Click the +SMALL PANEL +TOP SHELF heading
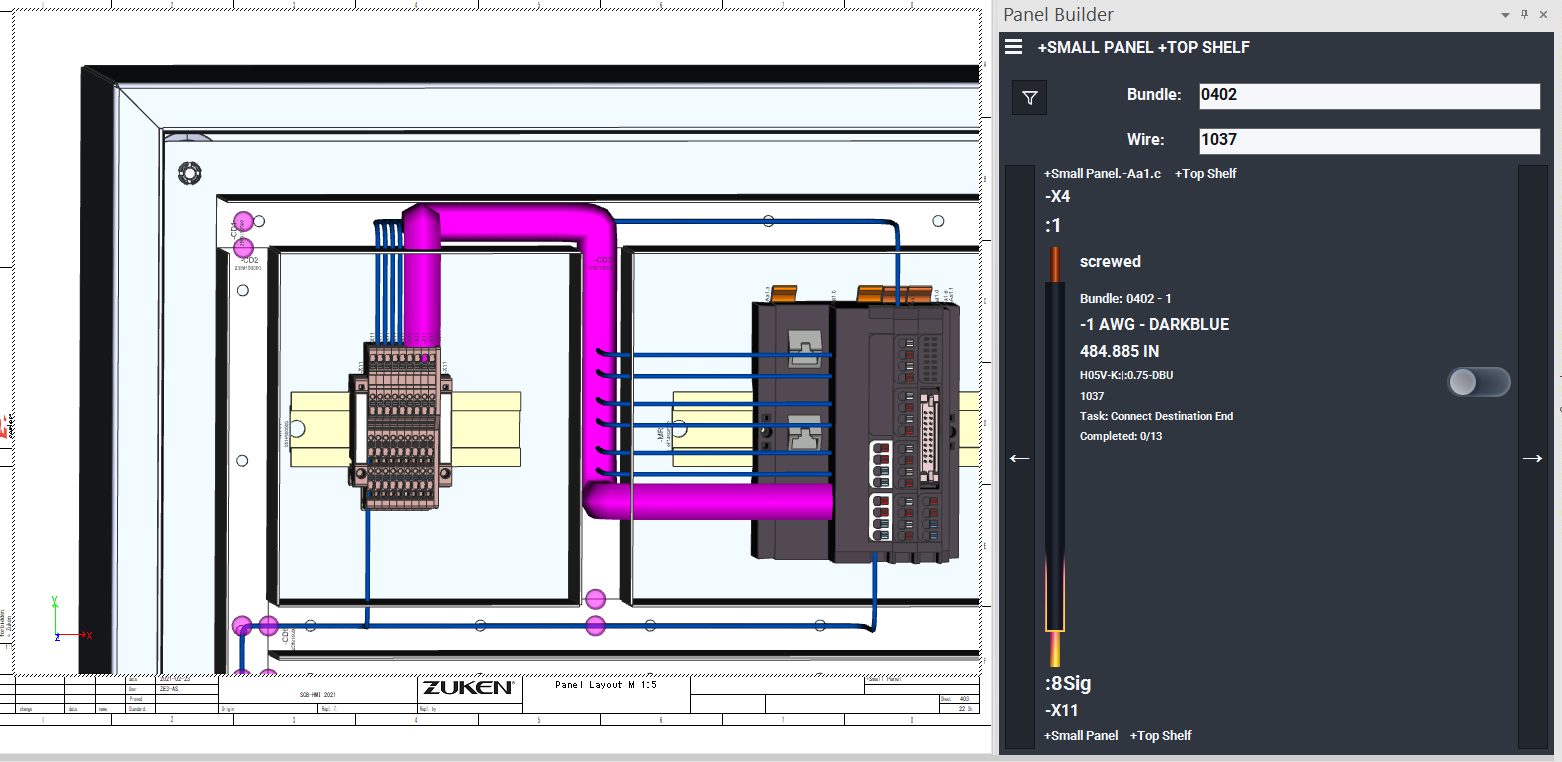The image size is (1562, 762). click(1143, 47)
